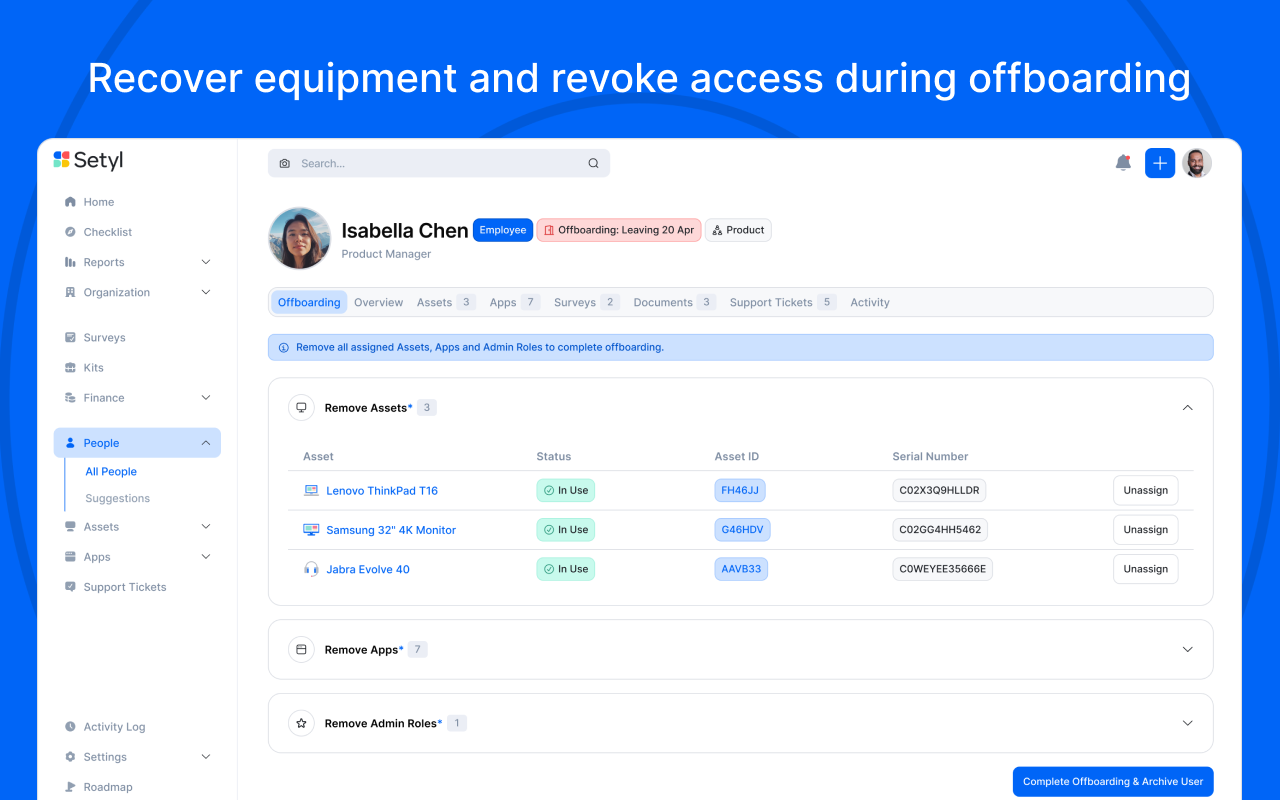
Task: Click the headset icon beside Jabra Evolve 40
Action: click(311, 568)
